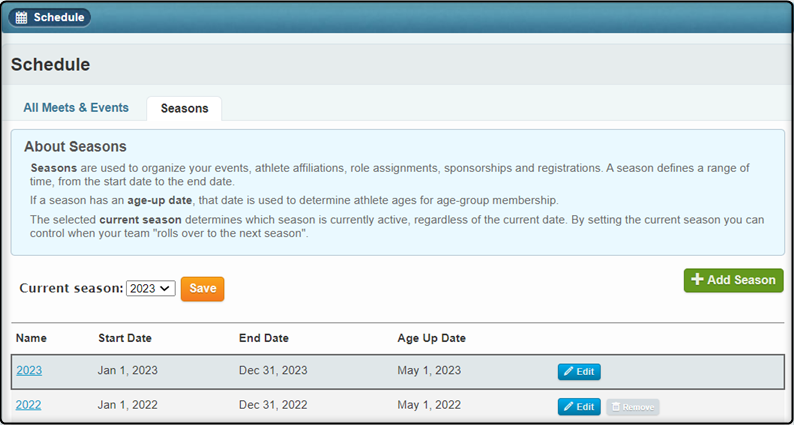The height and width of the screenshot is (425, 794).
Task: Select the Seasons tab
Action: click(x=184, y=108)
